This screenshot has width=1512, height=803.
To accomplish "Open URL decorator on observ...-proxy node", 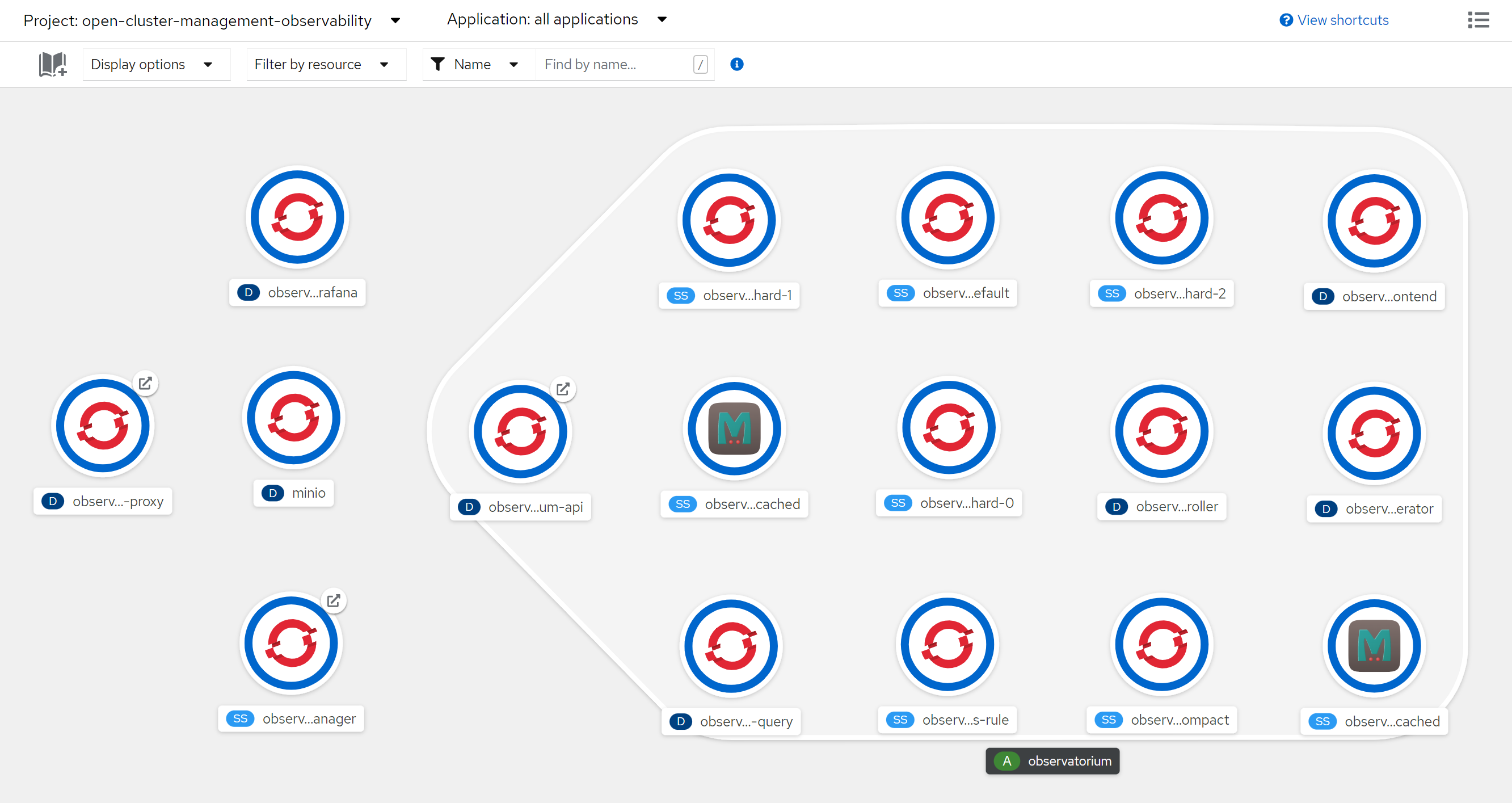I will click(x=146, y=383).
